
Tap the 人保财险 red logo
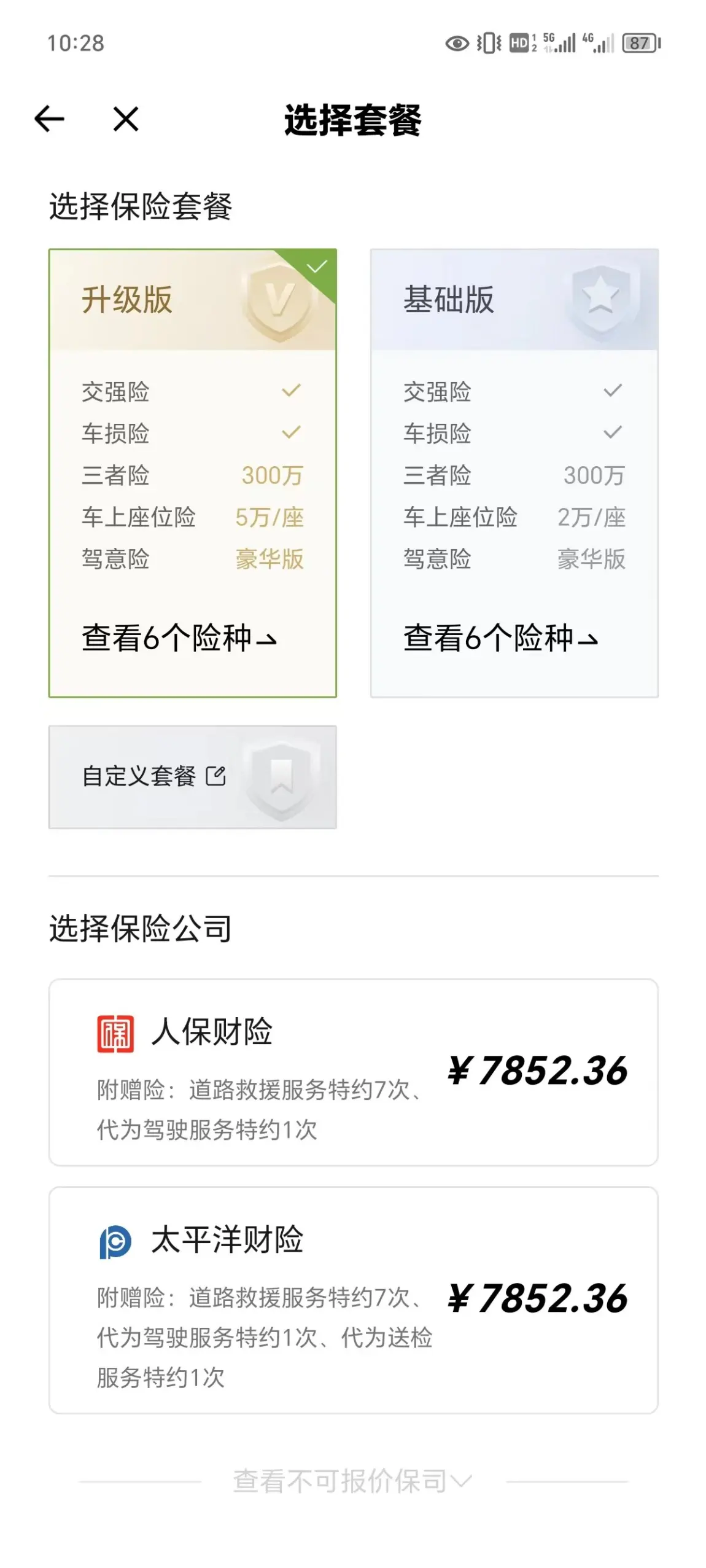[115, 1034]
